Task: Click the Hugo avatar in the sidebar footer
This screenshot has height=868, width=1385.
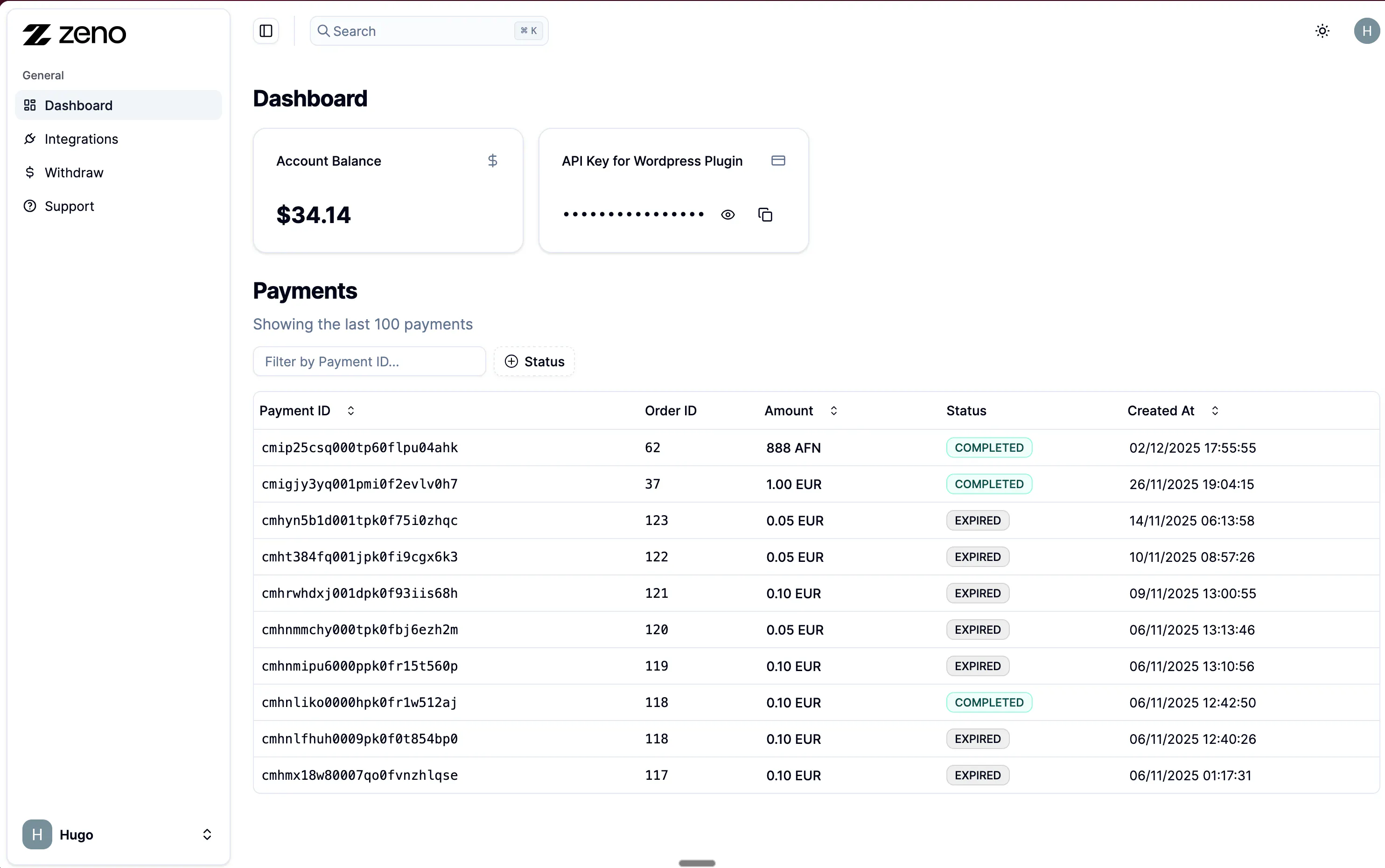Action: pos(37,835)
